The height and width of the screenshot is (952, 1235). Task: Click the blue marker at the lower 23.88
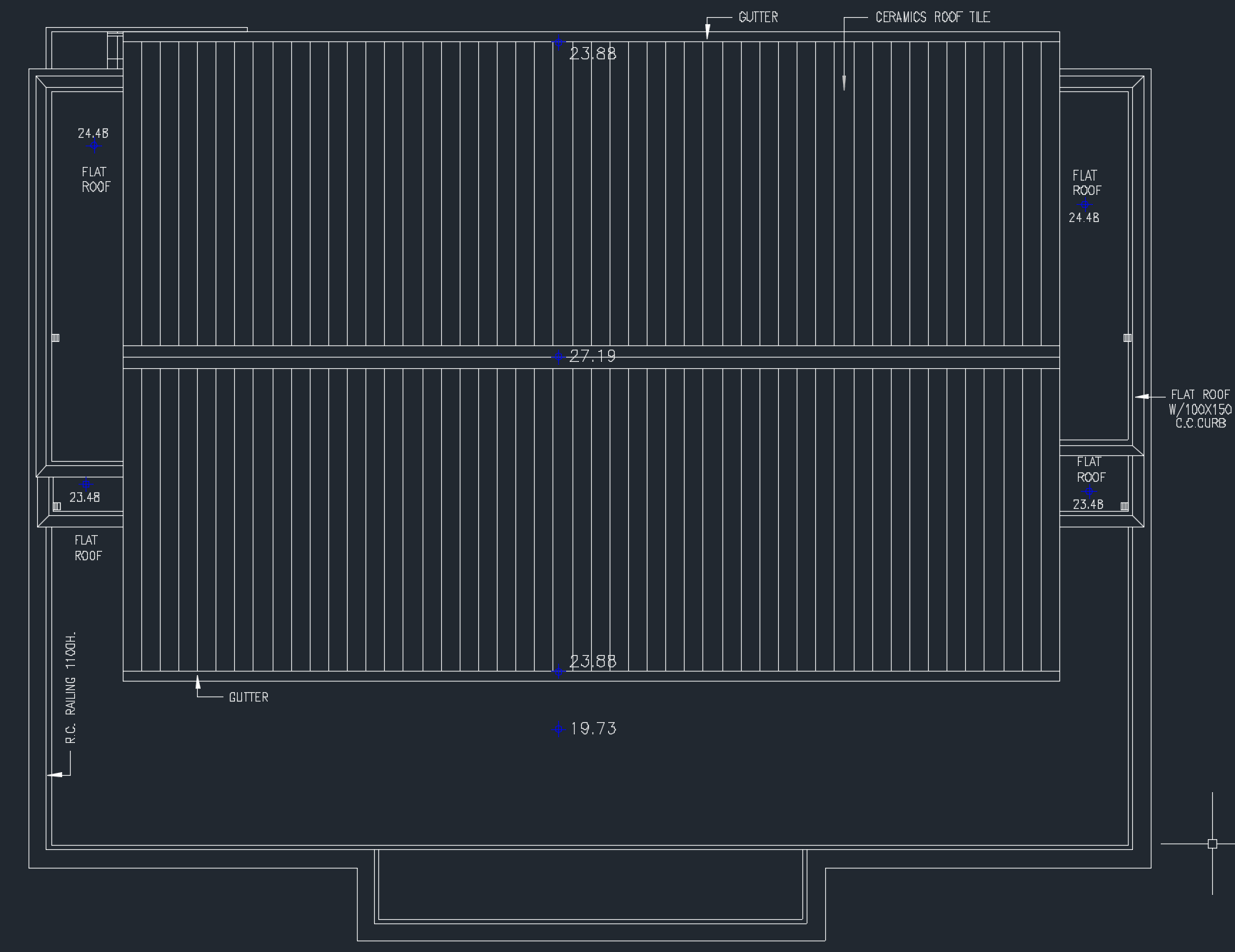(558, 671)
